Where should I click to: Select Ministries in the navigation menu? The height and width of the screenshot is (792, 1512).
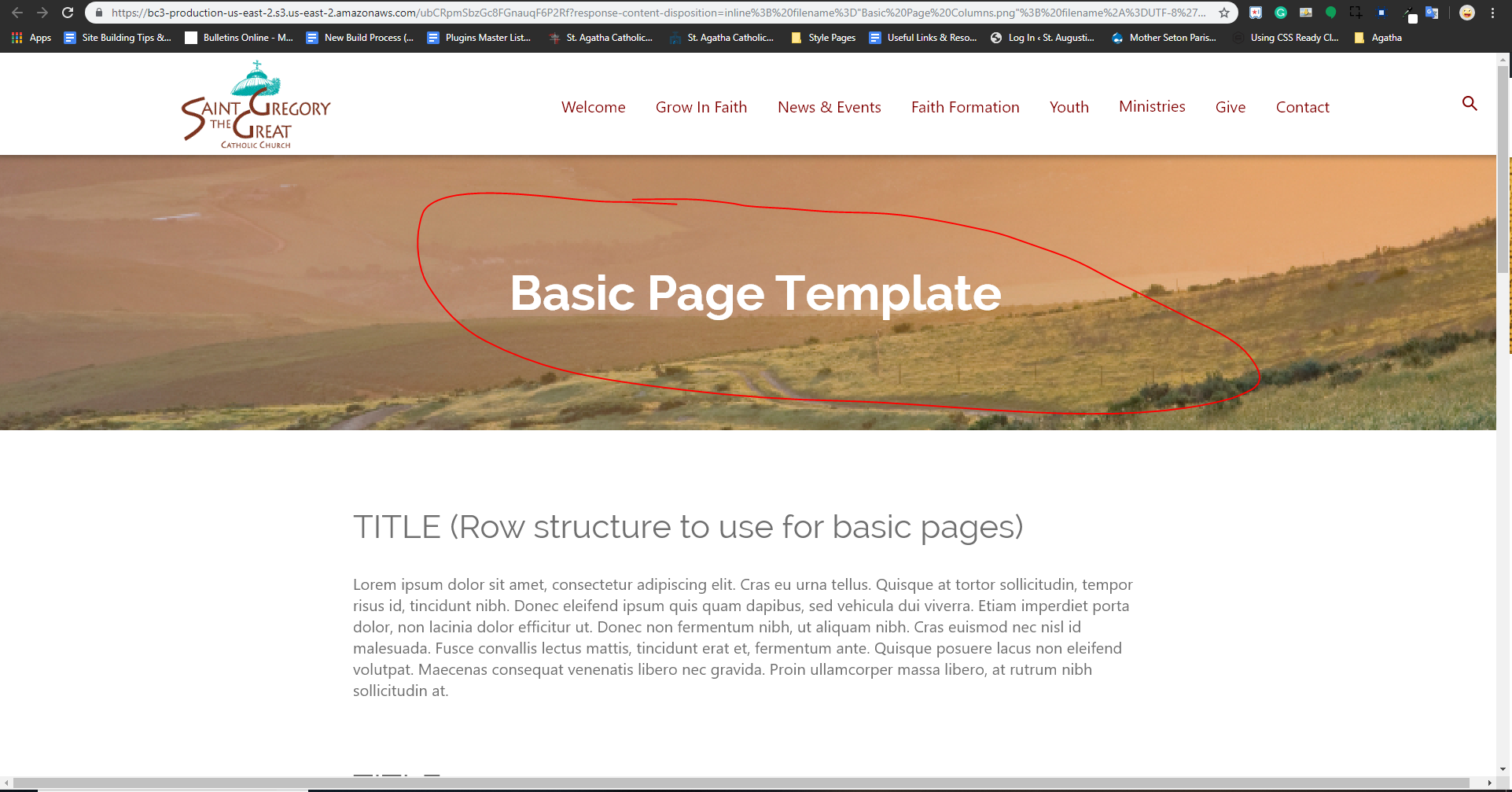(1152, 106)
